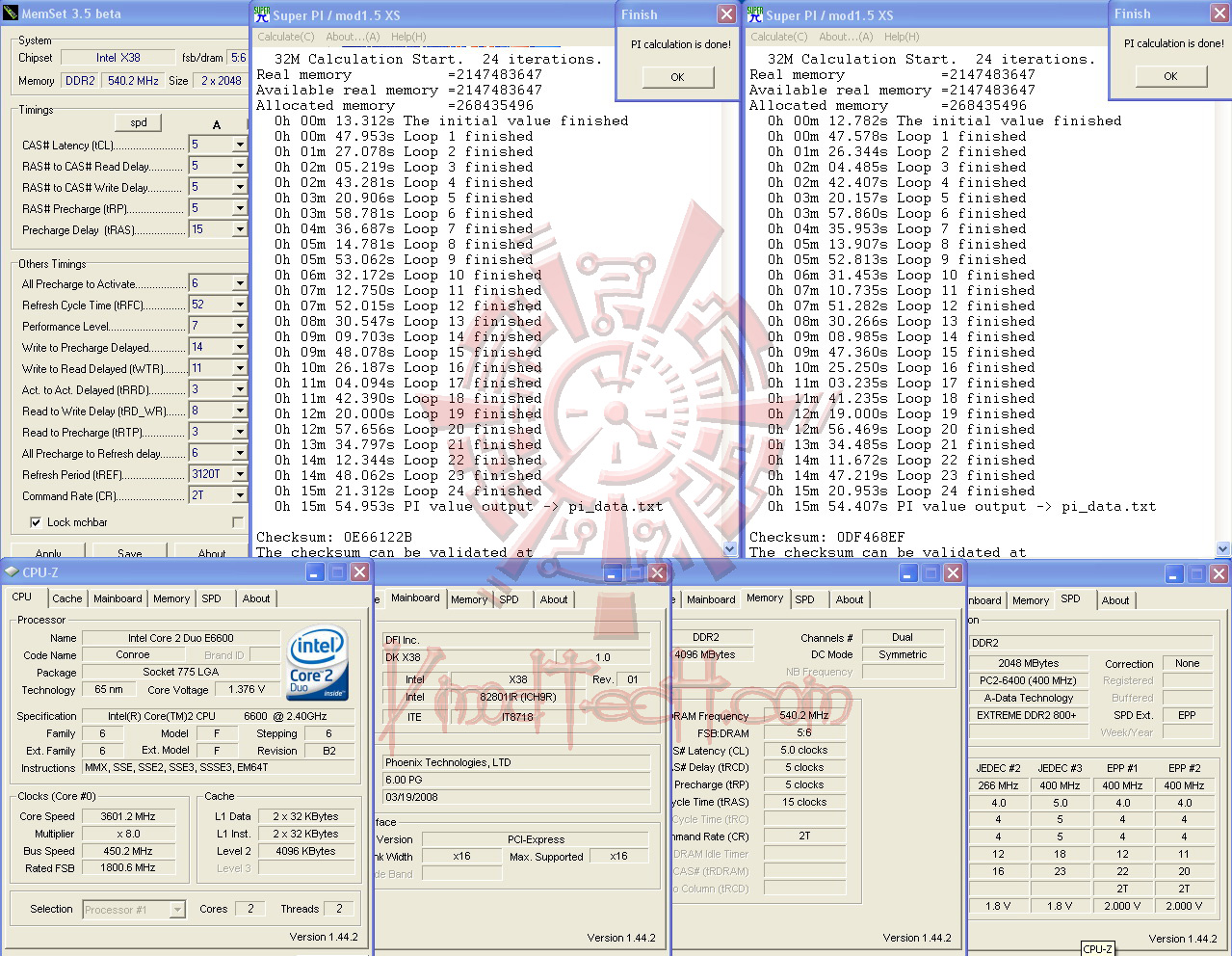Image resolution: width=1232 pixels, height=956 pixels.
Task: Open All Precharge to Activate dropdown
Action: pos(239,283)
